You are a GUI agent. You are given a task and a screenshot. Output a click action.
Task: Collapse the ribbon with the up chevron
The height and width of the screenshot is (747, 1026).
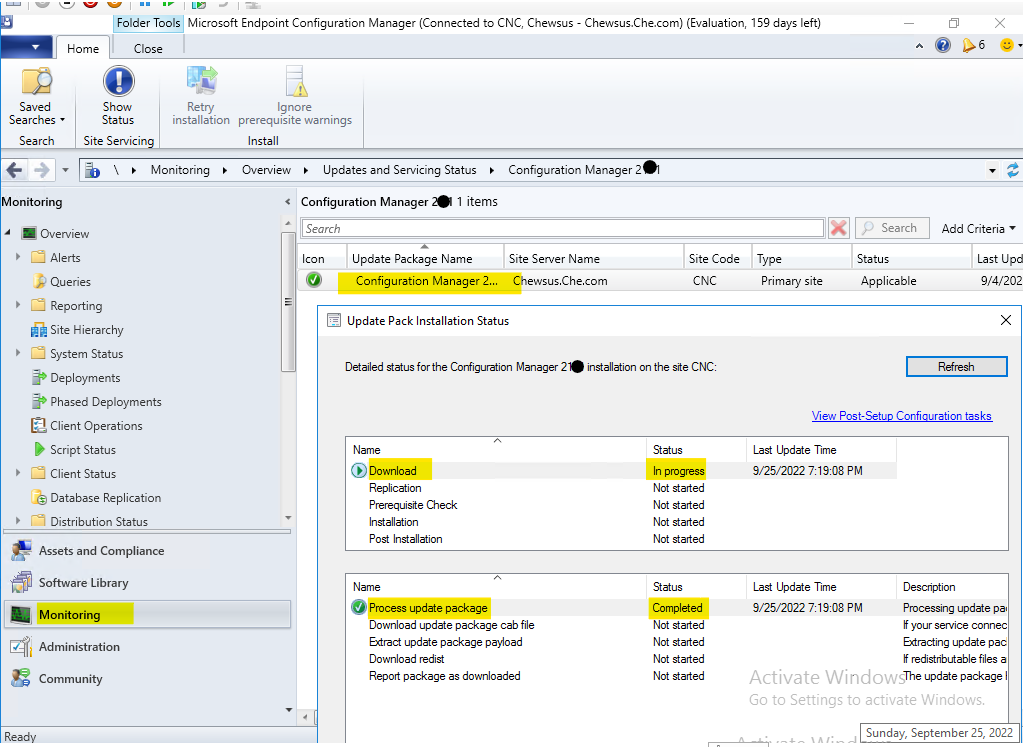pyautogui.click(x=919, y=46)
